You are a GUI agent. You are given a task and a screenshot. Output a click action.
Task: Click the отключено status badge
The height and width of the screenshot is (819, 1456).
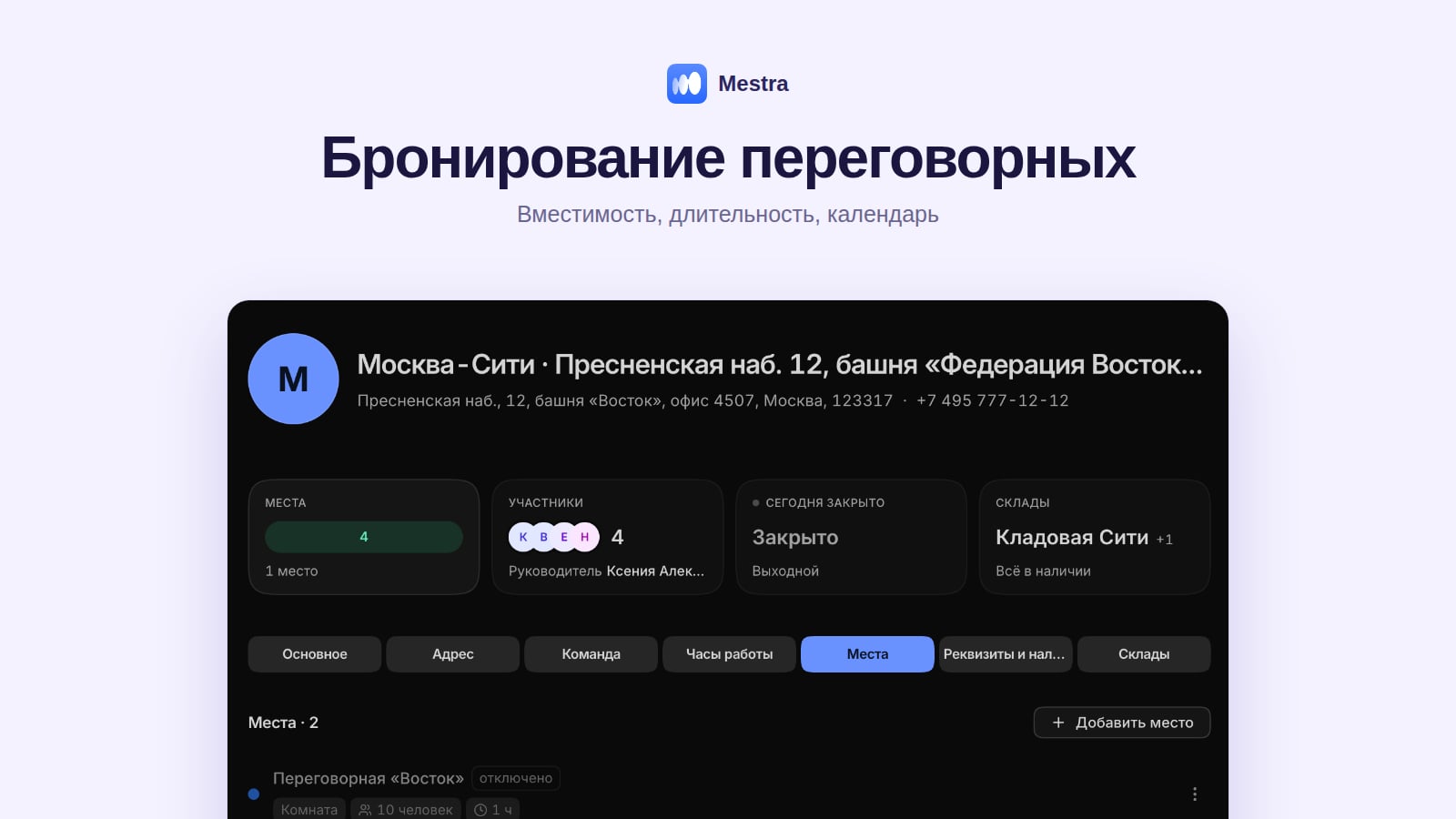coord(516,779)
